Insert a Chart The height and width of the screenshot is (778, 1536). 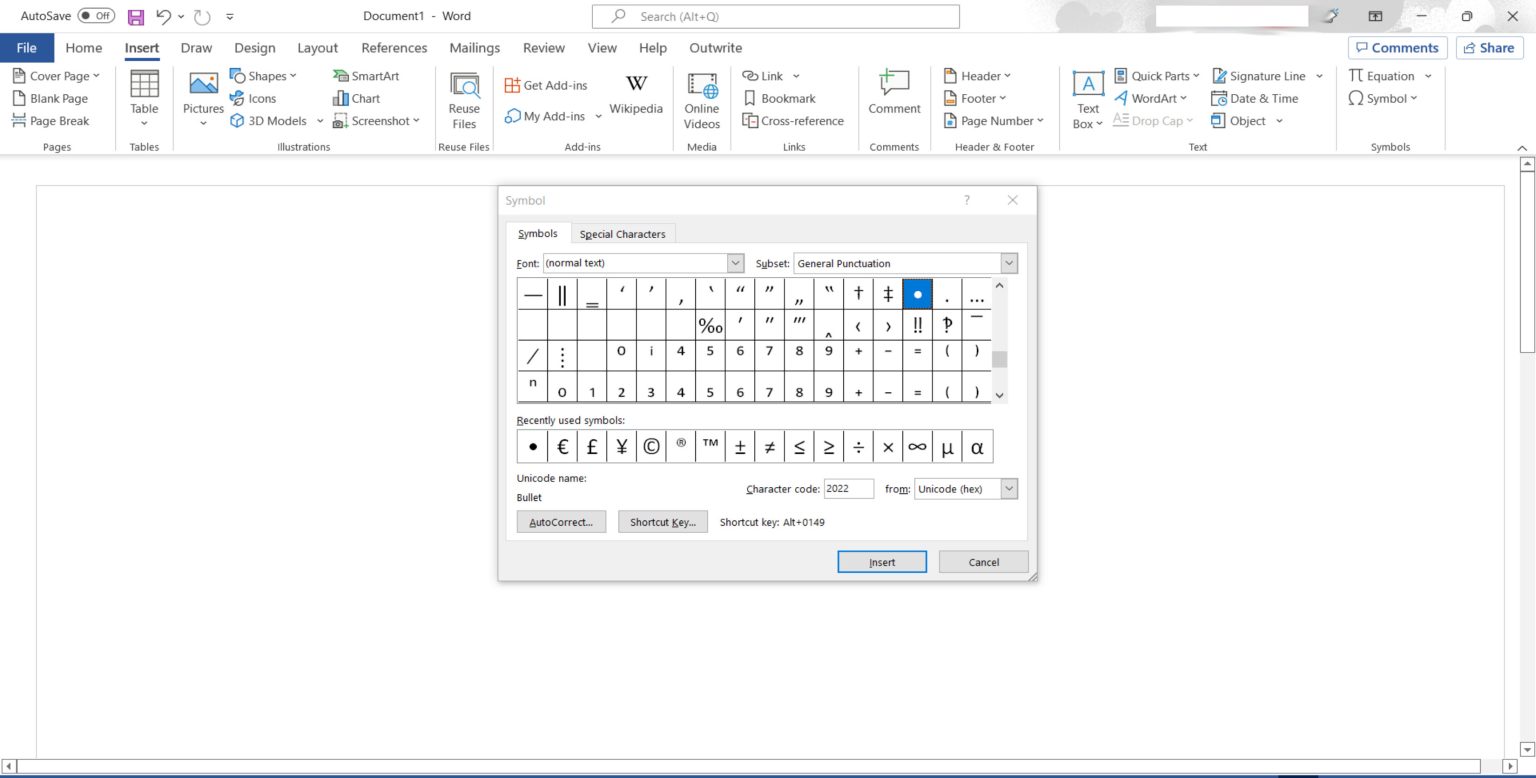point(356,98)
